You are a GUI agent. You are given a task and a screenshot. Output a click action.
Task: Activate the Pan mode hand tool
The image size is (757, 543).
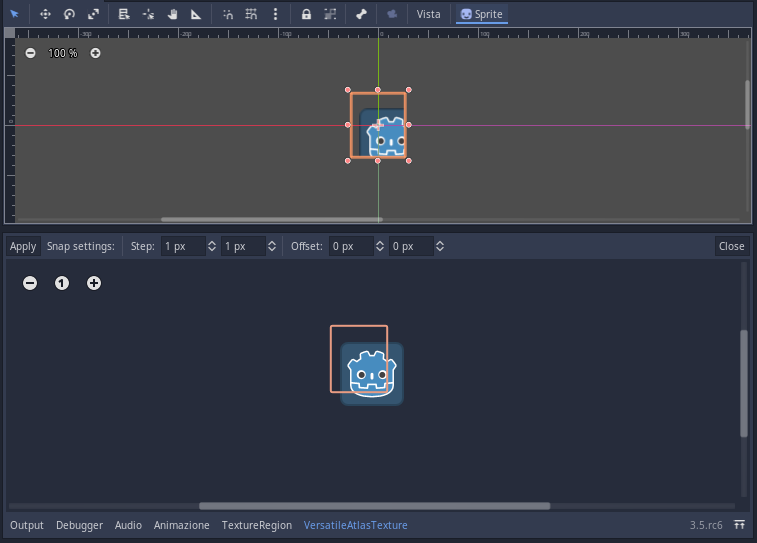tap(172, 14)
